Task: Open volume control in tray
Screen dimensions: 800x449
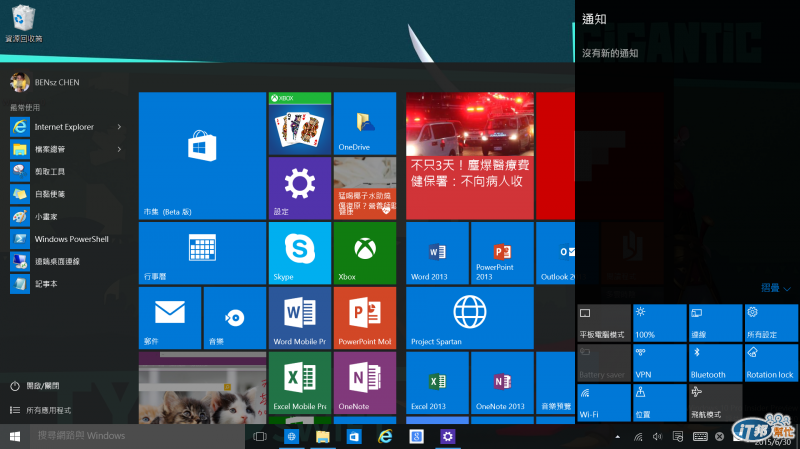Action: click(x=658, y=437)
